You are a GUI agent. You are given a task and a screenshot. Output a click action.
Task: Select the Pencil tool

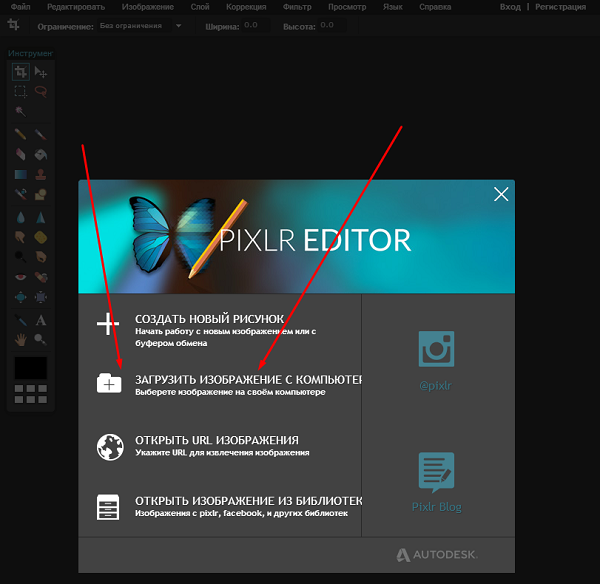click(x=21, y=134)
